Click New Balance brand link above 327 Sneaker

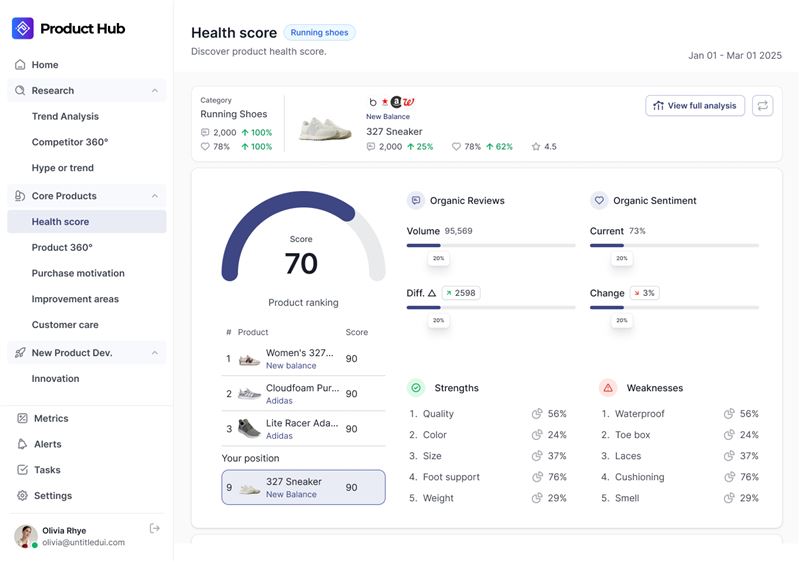coord(388,117)
